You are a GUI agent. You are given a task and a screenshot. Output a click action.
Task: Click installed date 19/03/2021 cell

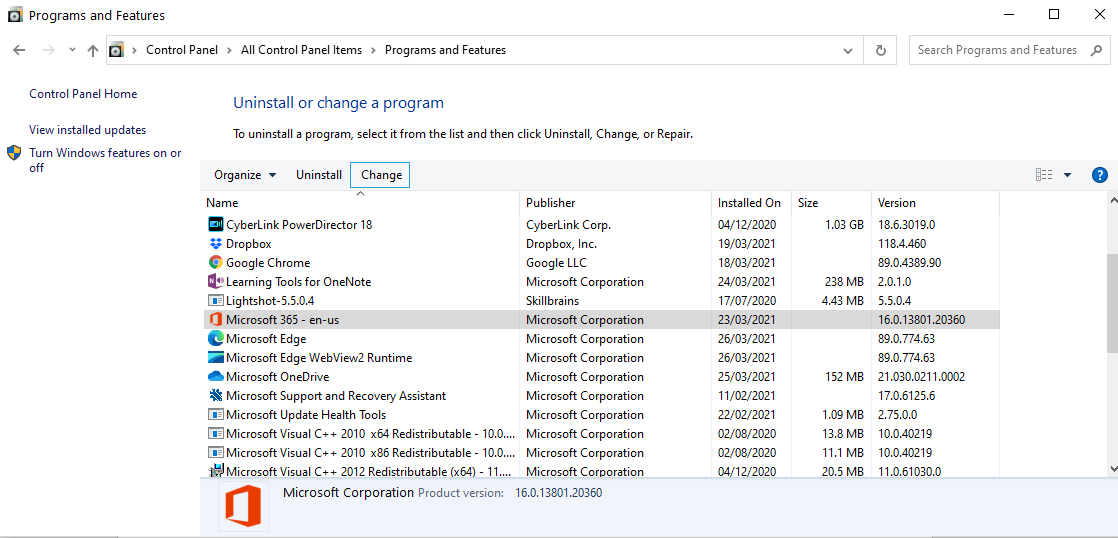coord(747,244)
